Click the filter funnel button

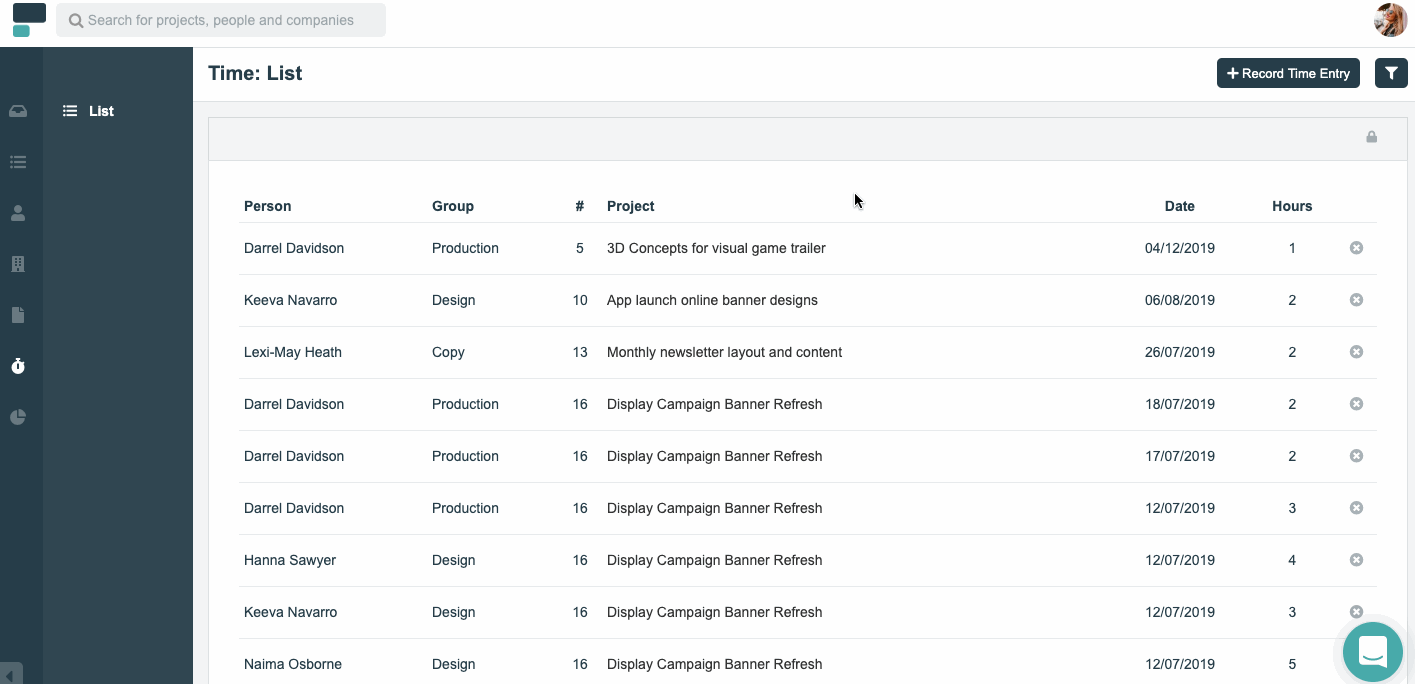pos(1391,73)
